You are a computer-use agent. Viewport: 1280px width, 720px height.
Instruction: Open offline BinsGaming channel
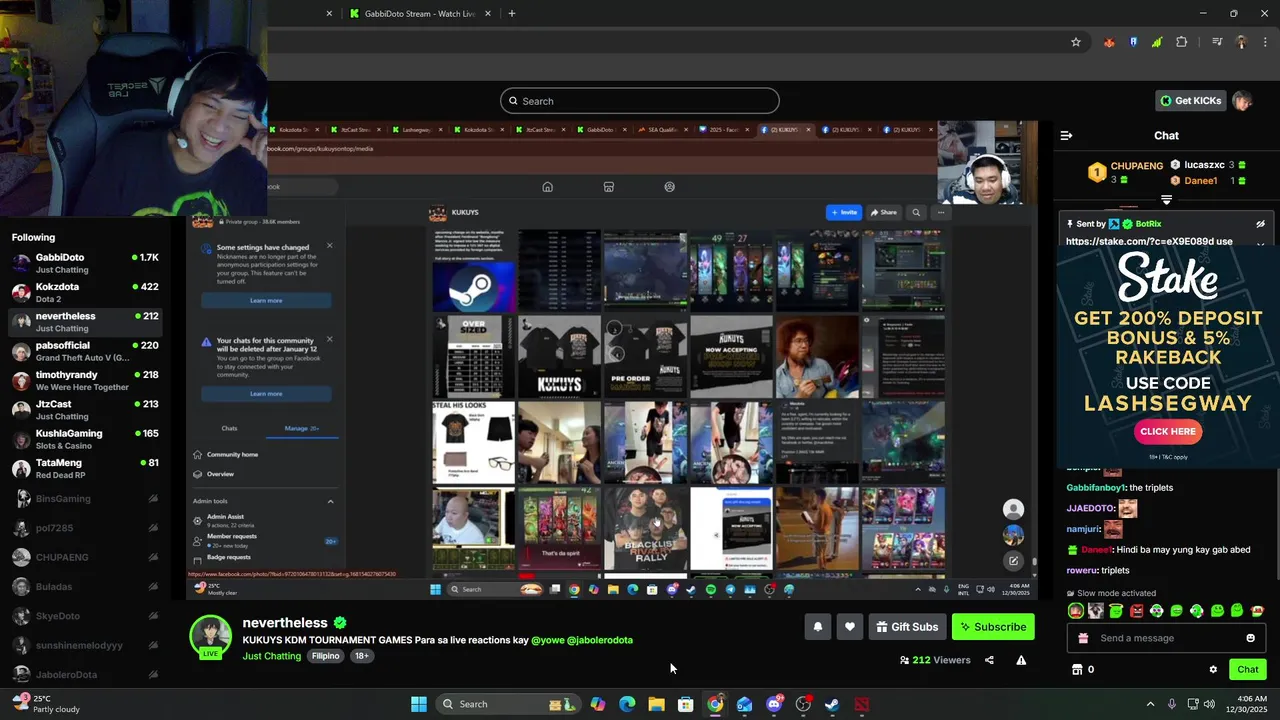[x=84, y=498]
